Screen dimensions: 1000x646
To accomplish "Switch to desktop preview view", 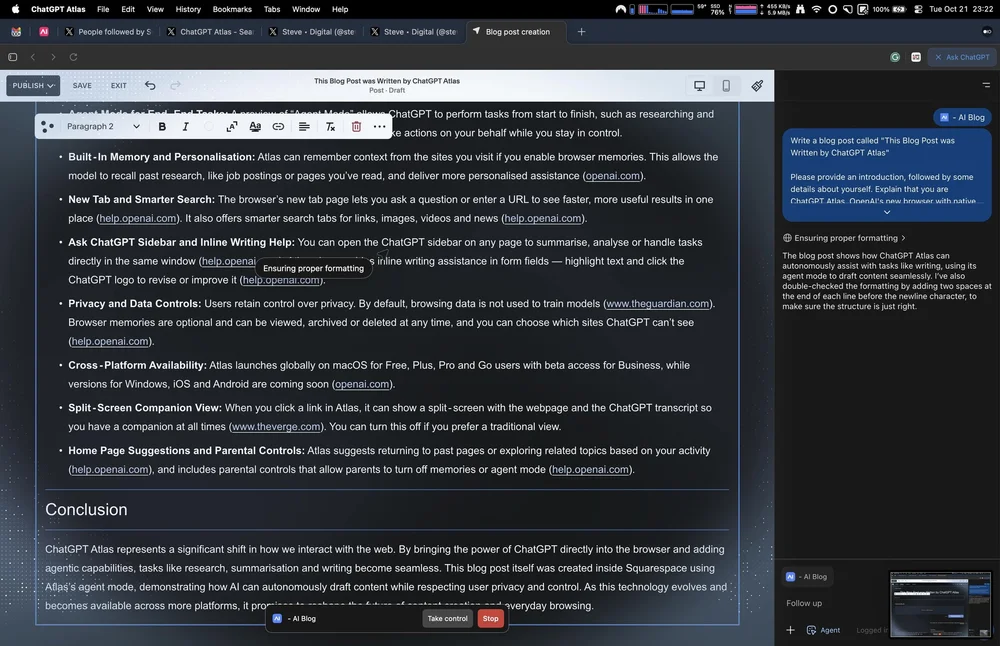I will [x=700, y=85].
